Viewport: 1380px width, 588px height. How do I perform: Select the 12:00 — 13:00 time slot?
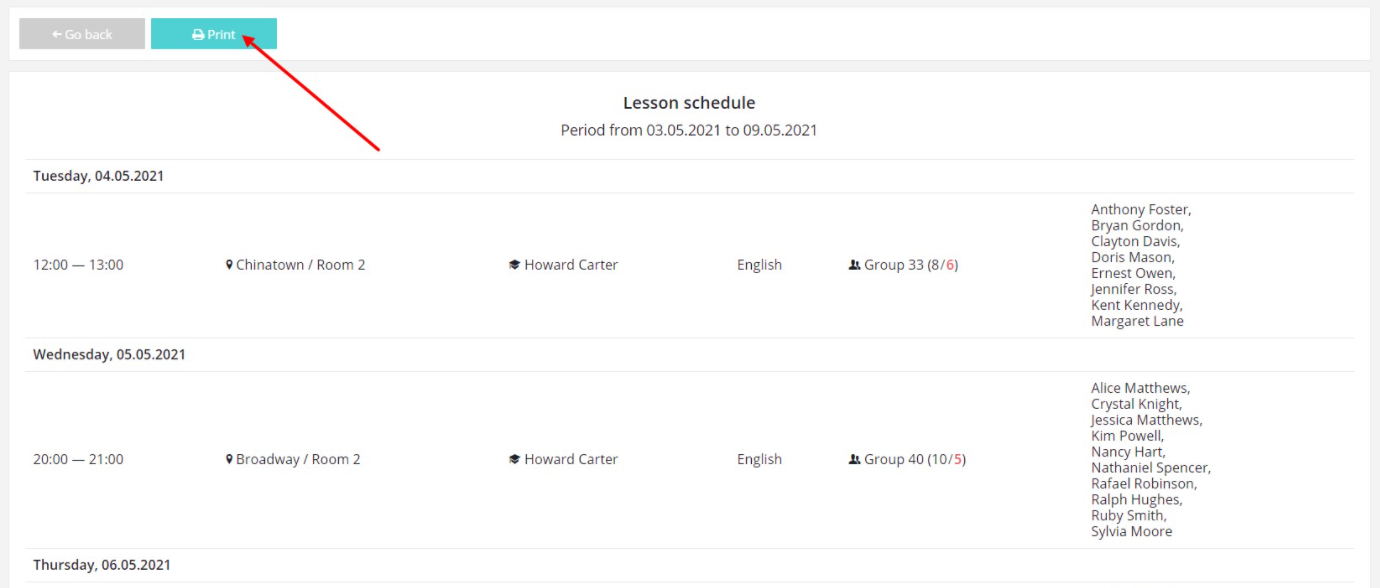pyautogui.click(x=78, y=265)
